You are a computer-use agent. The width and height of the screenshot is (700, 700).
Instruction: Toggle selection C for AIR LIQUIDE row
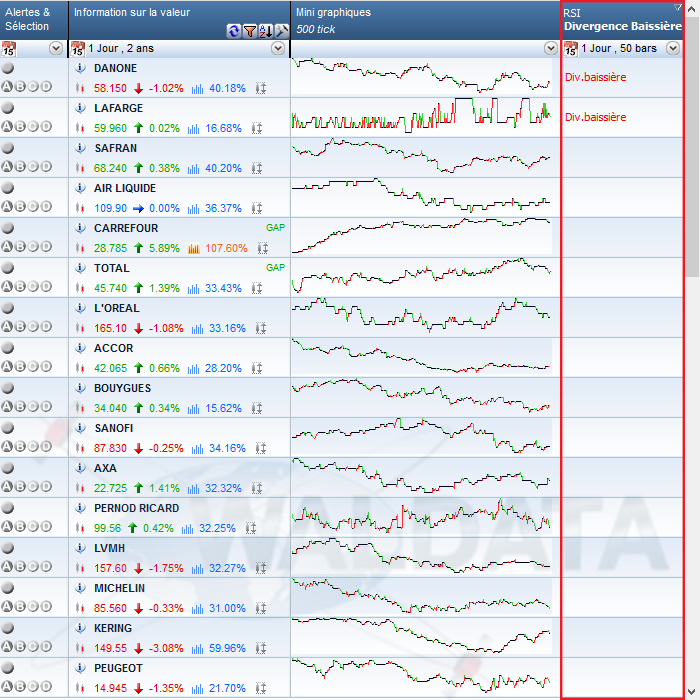33,206
